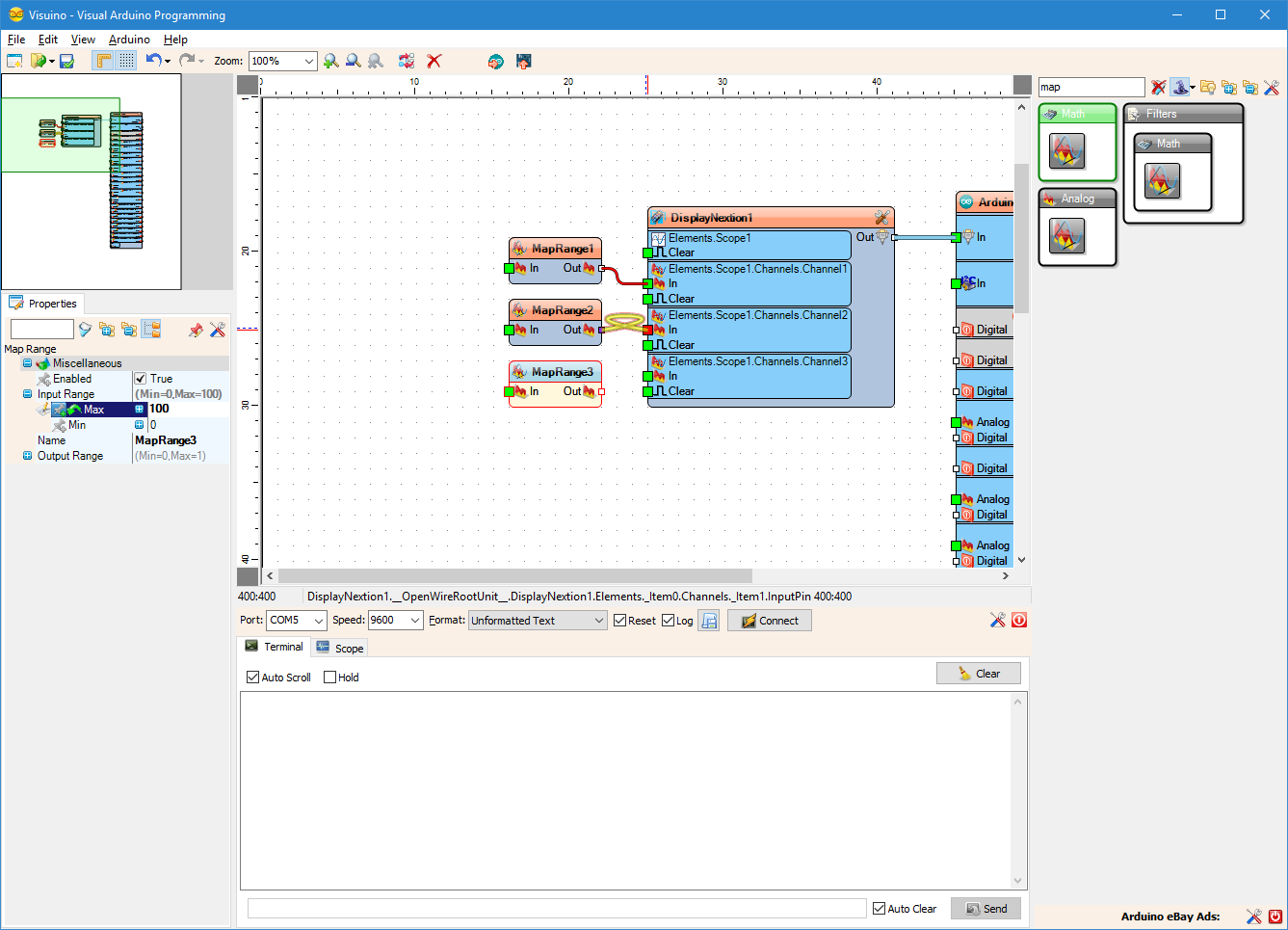Select the Math Map Range component thumbnail
The height and width of the screenshot is (930, 1288).
click(x=1066, y=151)
